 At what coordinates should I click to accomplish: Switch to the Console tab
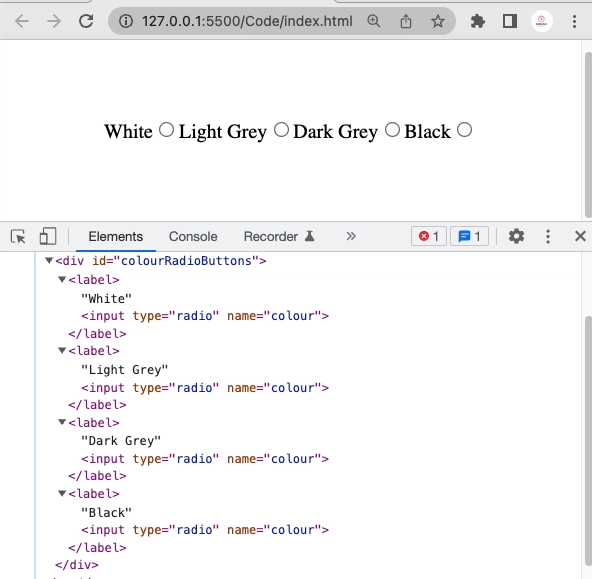coord(193,237)
